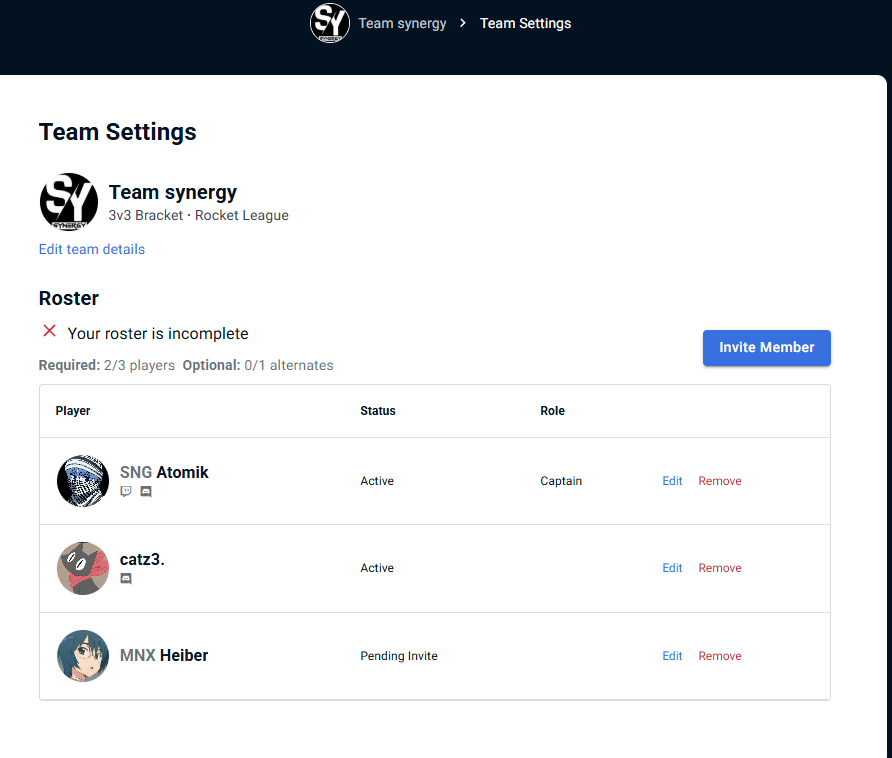Click SNG Atomik's Active status

pos(377,481)
